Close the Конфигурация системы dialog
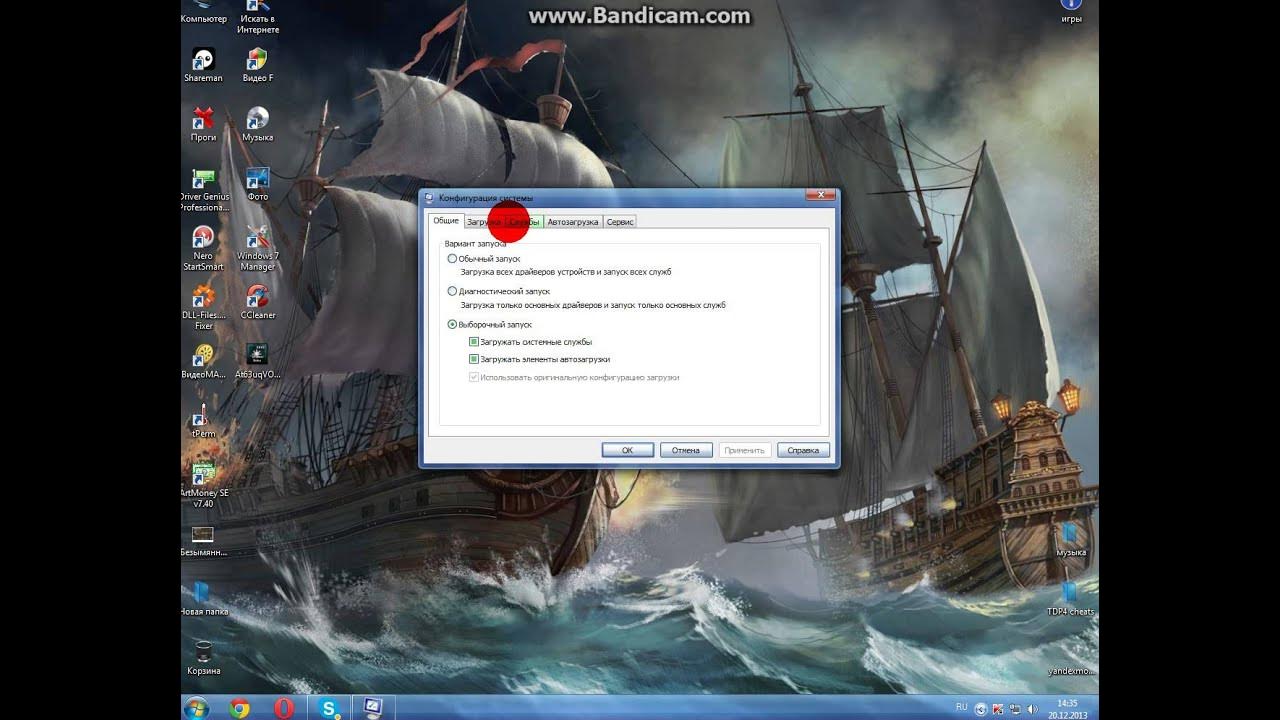1280x720 pixels. coord(820,195)
